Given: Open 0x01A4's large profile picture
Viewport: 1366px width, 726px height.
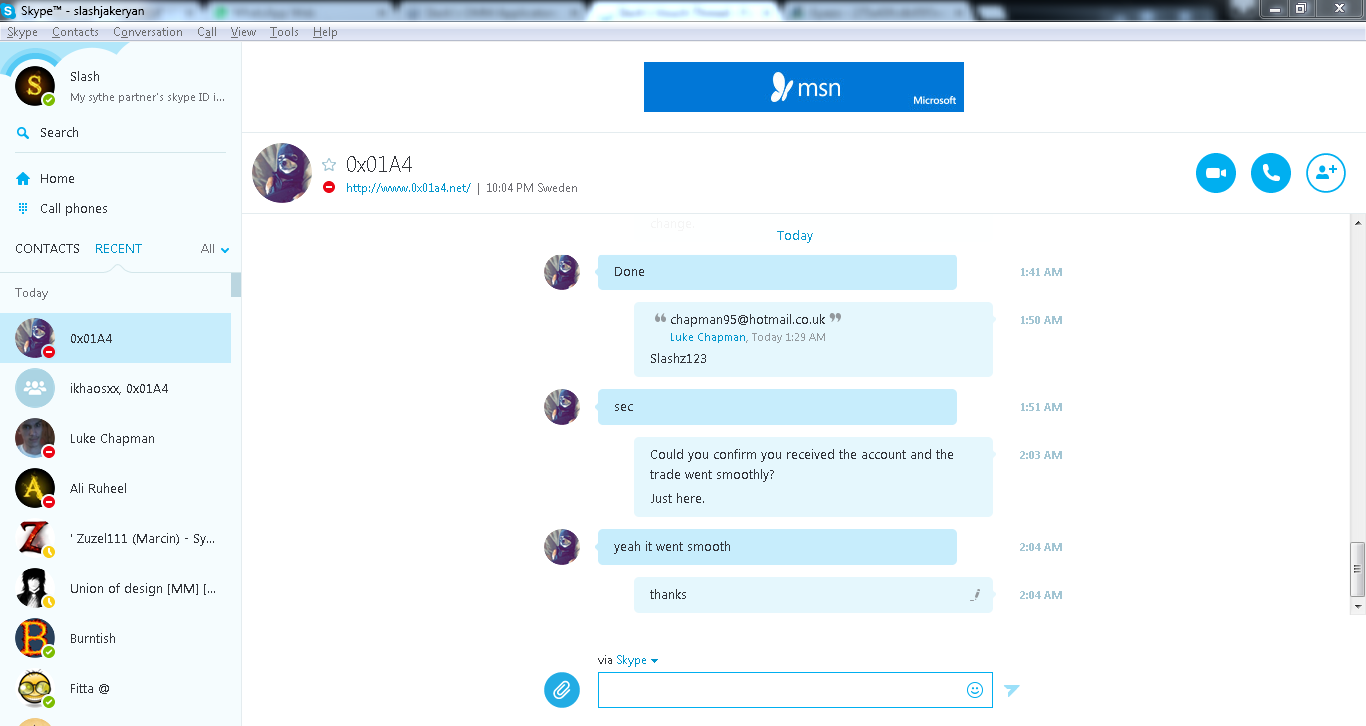Looking at the screenshot, I should pyautogui.click(x=282, y=173).
